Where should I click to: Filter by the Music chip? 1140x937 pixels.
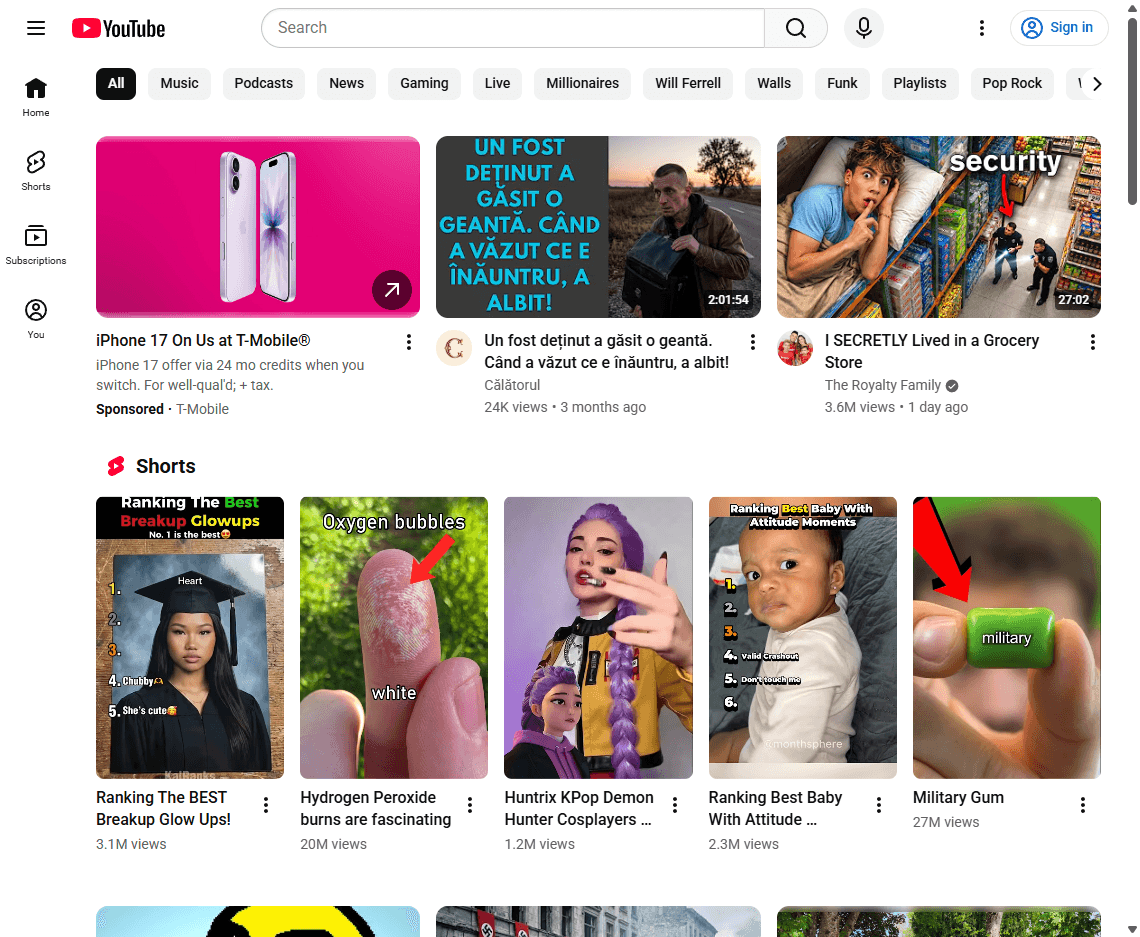pyautogui.click(x=180, y=84)
